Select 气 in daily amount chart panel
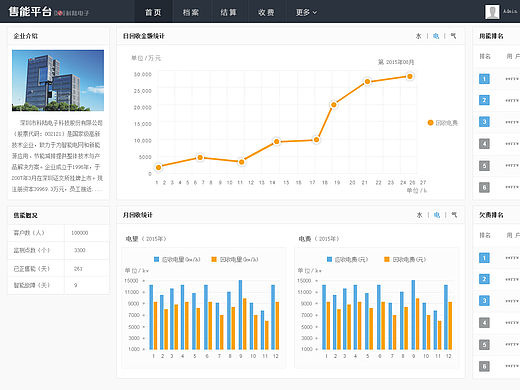The height and width of the screenshot is (390, 520). pos(453,36)
